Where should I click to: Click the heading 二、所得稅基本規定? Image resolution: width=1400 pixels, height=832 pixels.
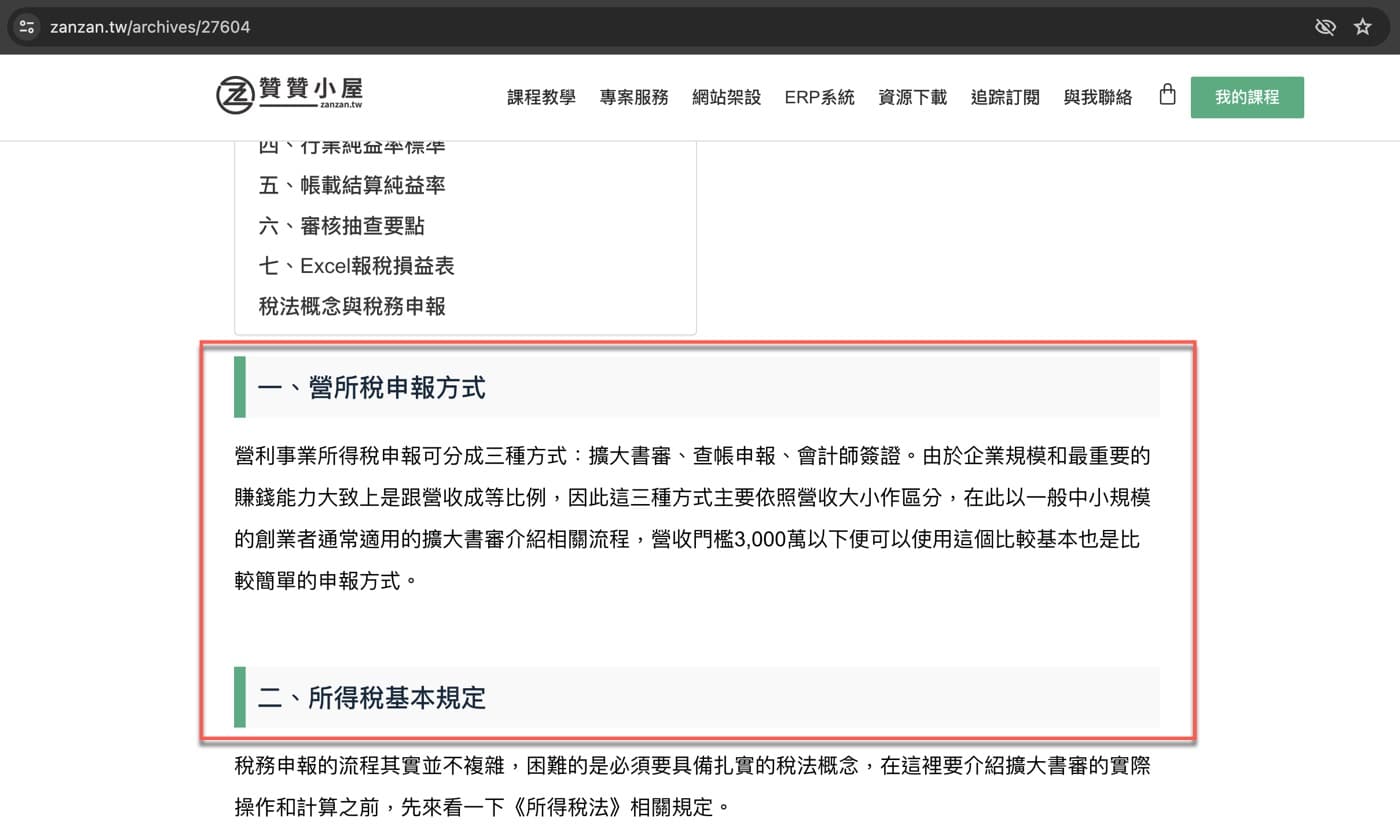[x=372, y=697]
